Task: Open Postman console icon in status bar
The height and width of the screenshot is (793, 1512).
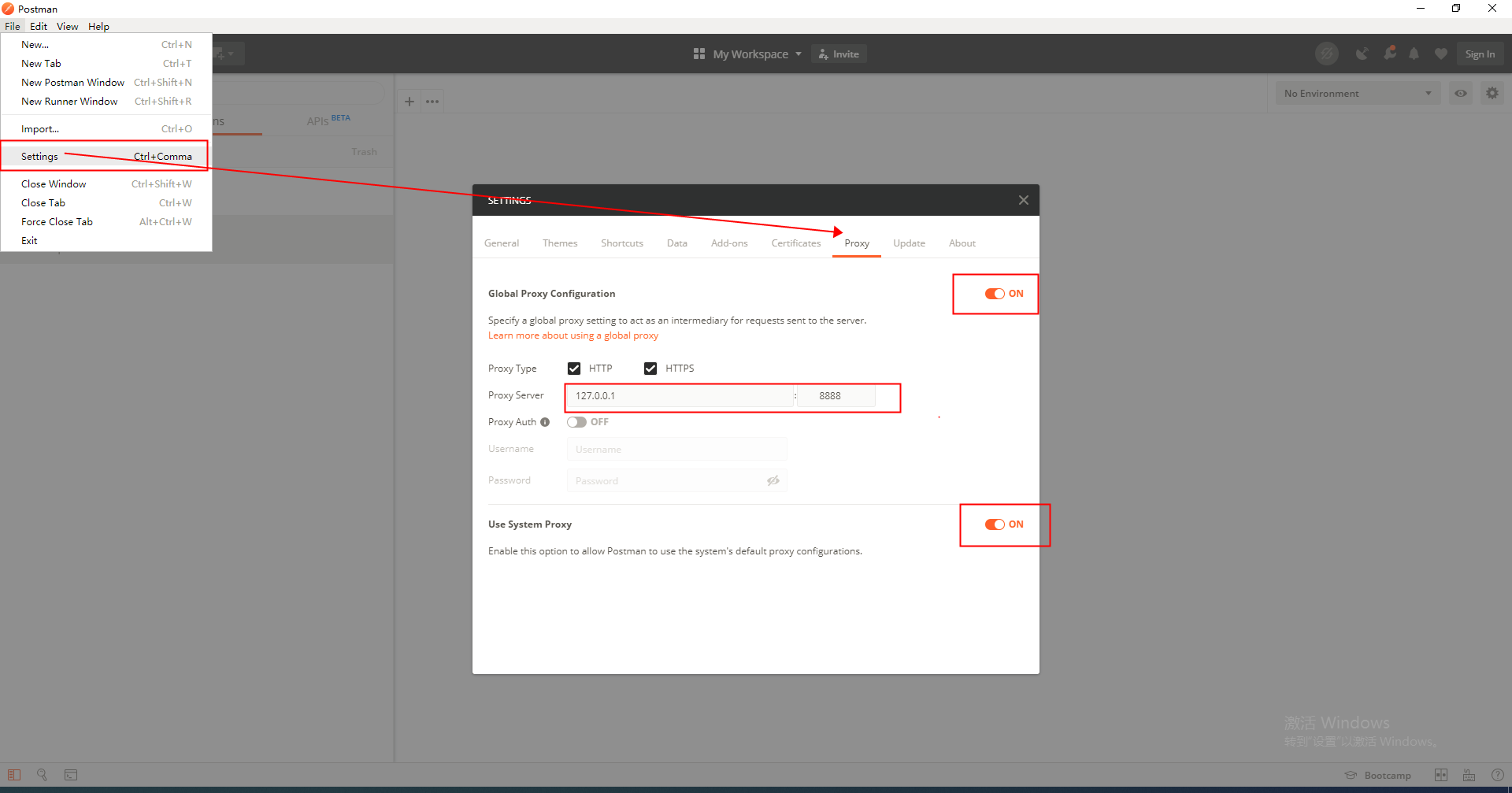Action: [71, 775]
